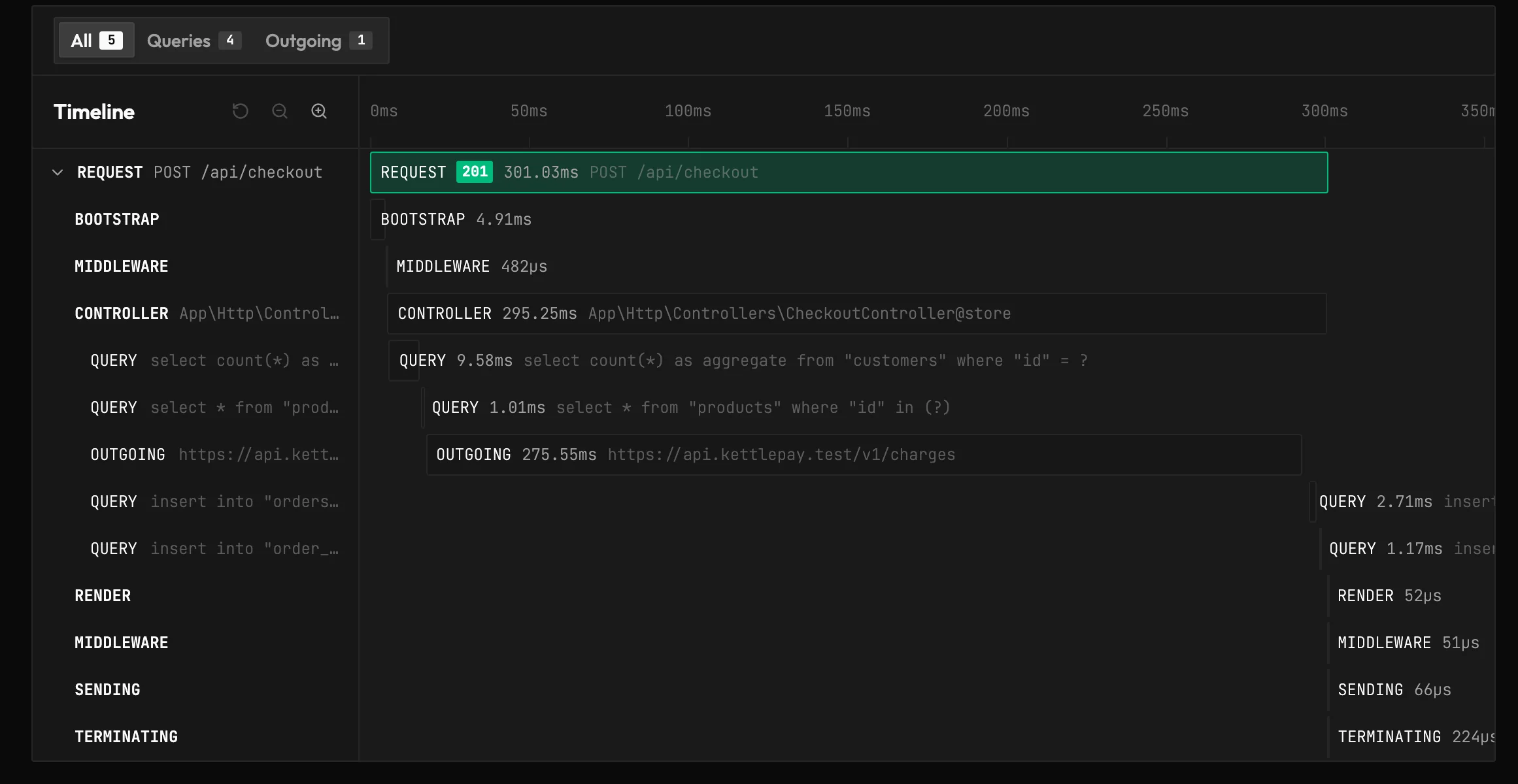Click the QUERY insert into "orders…" row
The width and height of the screenshot is (1518, 784).
[x=195, y=502]
